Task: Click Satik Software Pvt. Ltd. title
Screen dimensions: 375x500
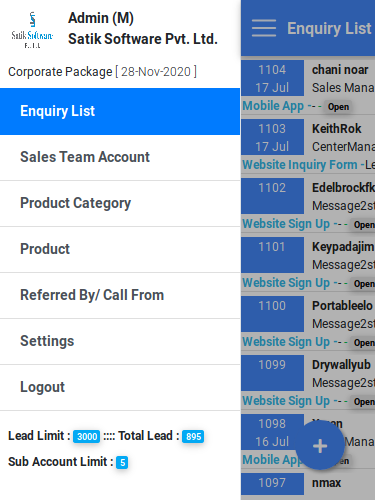Action: (143, 39)
